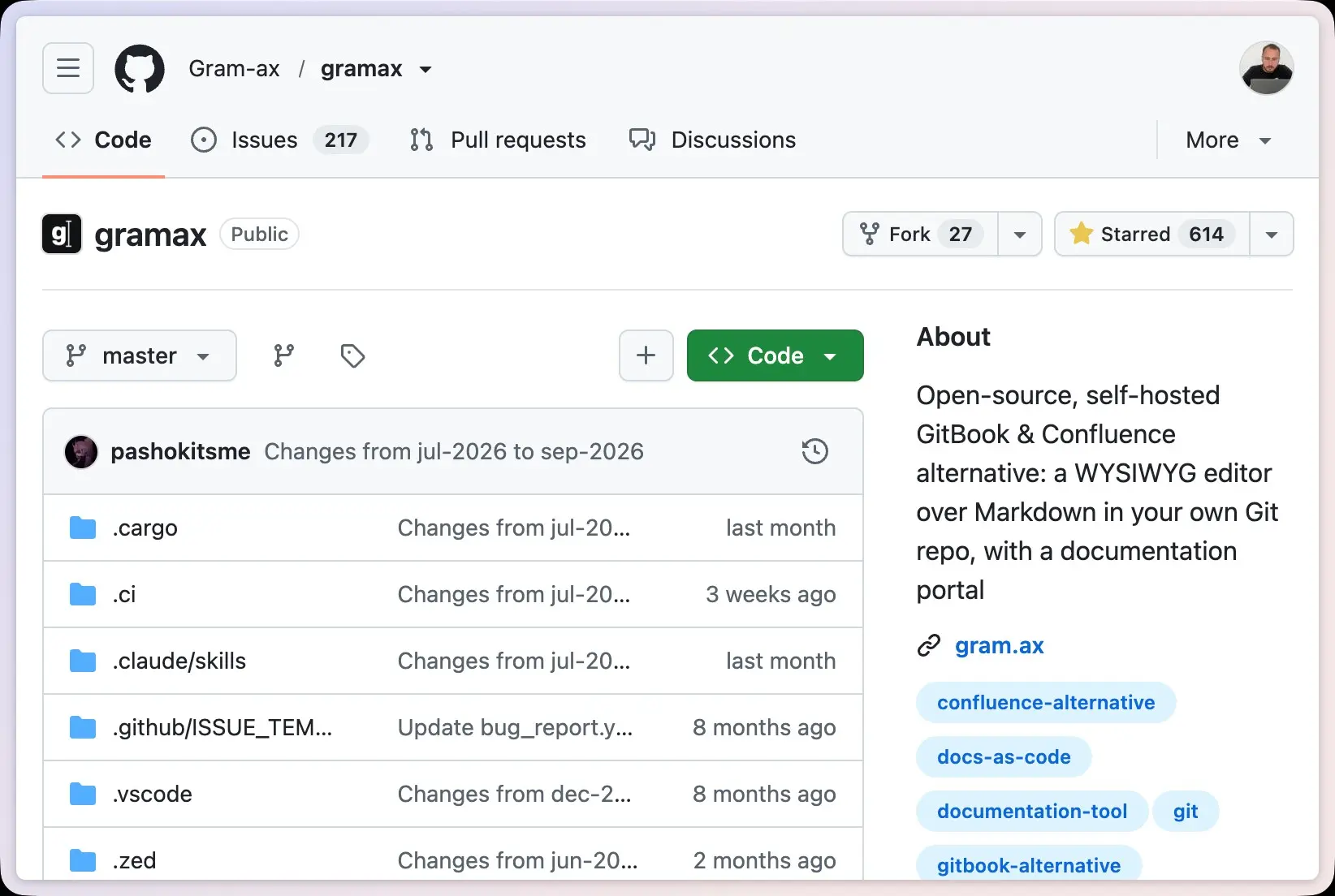
Task: View the branches icon next to master
Action: coord(284,355)
